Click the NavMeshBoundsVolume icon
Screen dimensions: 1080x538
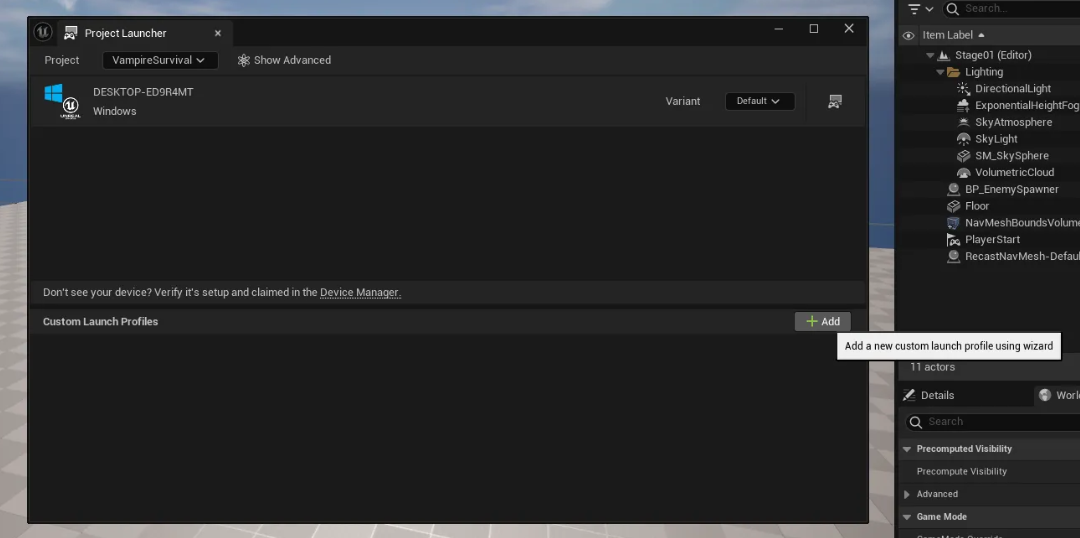tap(953, 223)
